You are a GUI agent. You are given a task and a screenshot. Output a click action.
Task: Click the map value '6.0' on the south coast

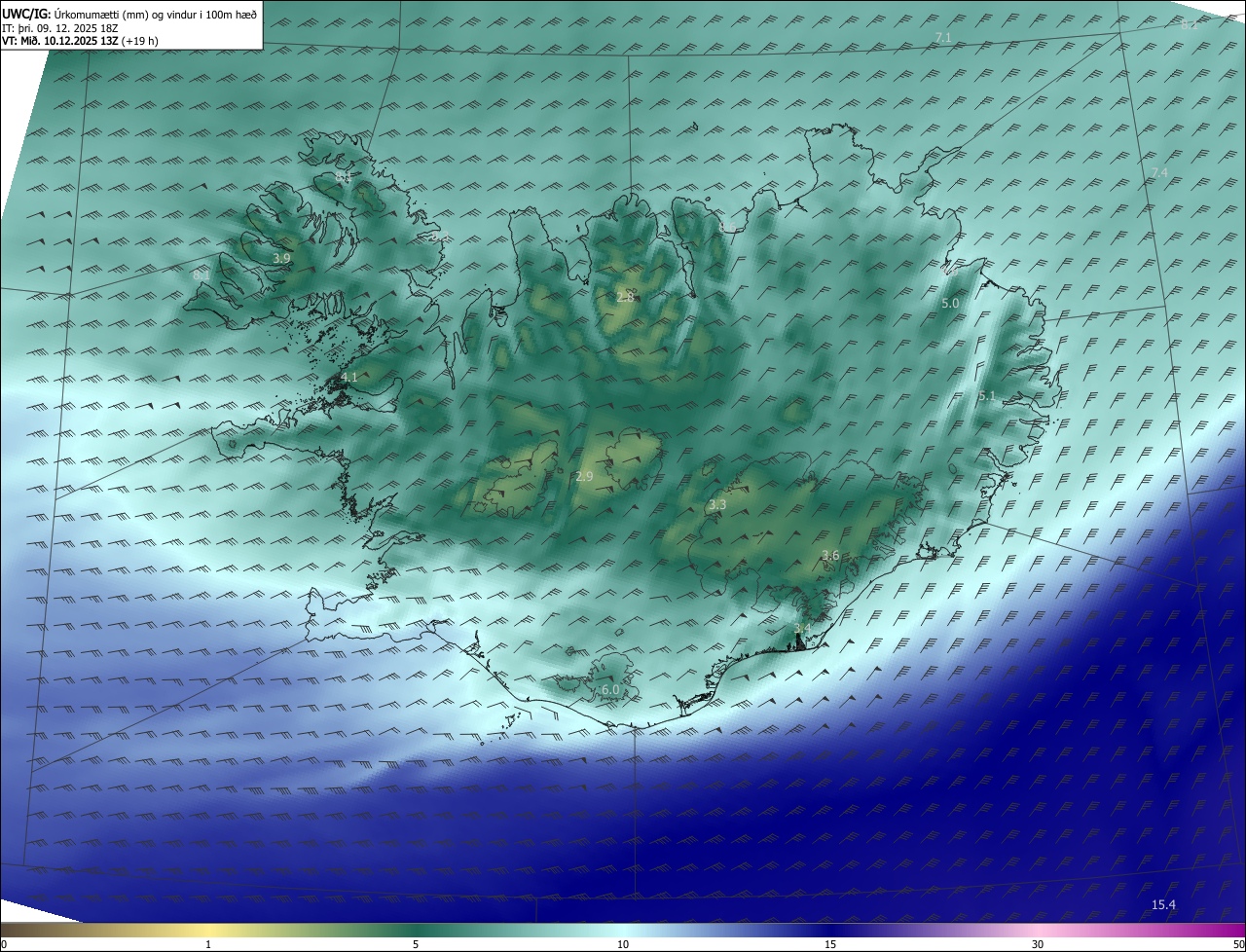[610, 689]
